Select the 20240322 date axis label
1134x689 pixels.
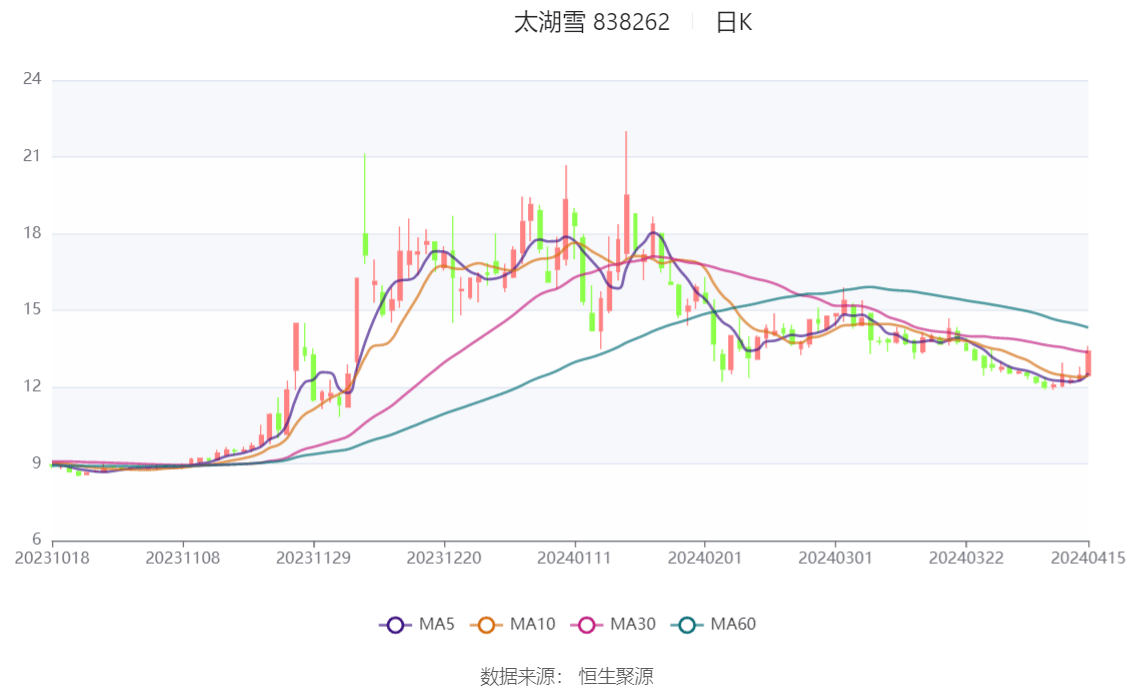click(x=965, y=558)
